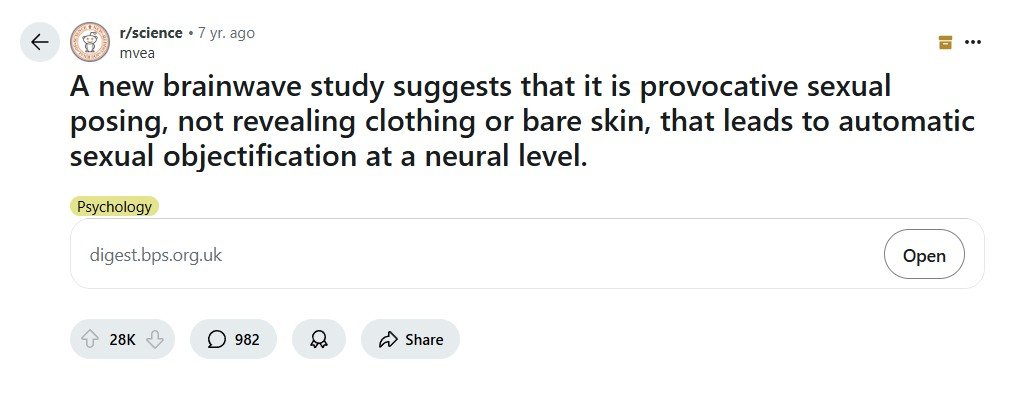
Task: Click the Share arrow icon
Action: pos(388,339)
